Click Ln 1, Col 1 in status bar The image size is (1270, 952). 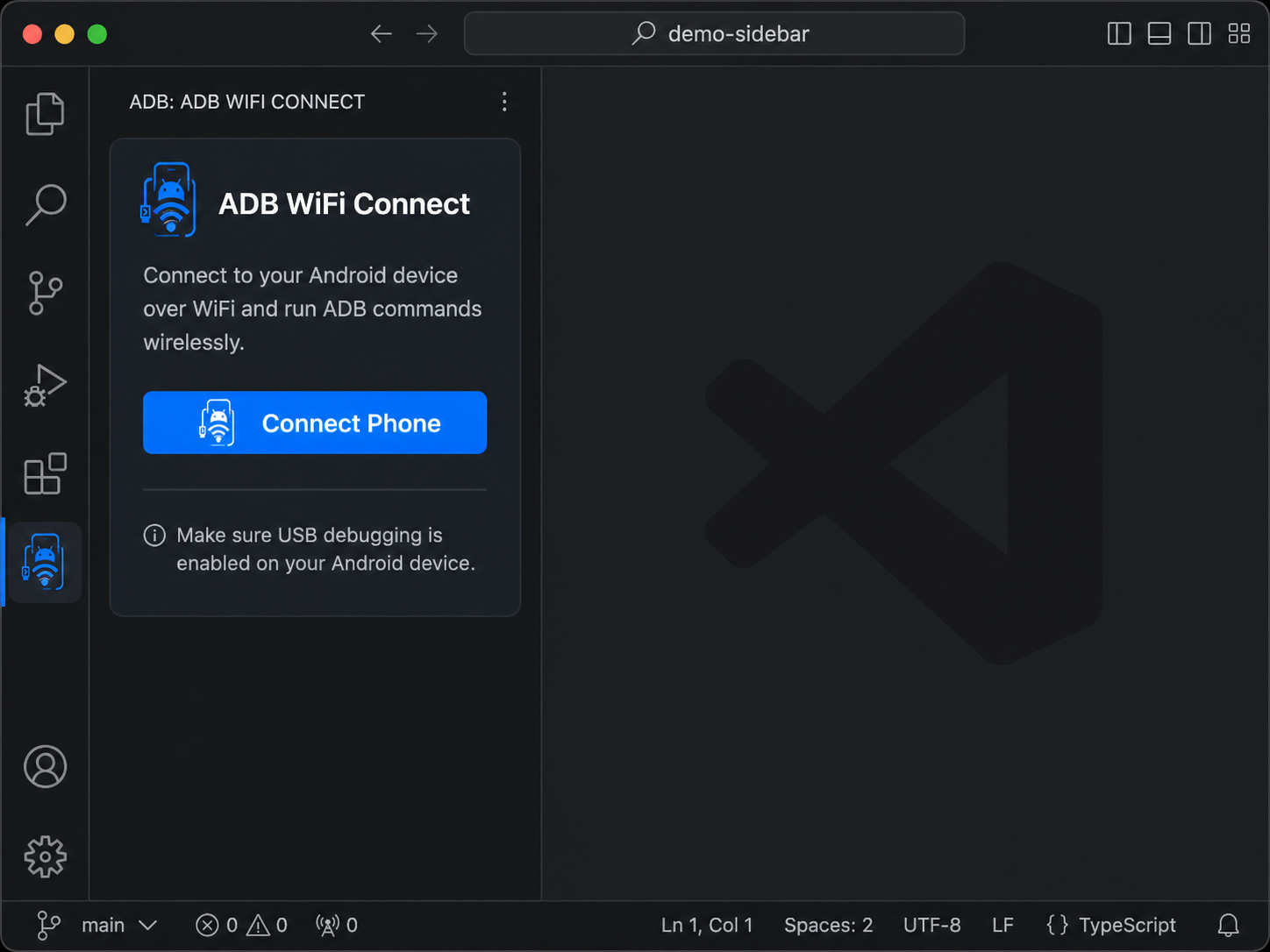coord(707,925)
